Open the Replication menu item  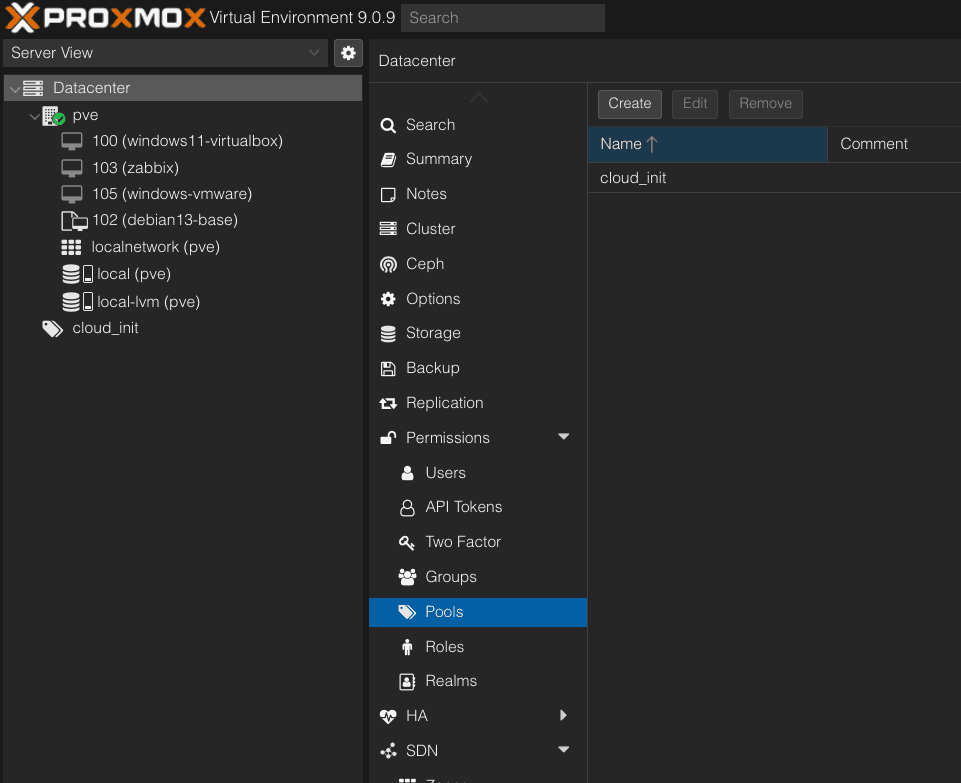pyautogui.click(x=478, y=403)
